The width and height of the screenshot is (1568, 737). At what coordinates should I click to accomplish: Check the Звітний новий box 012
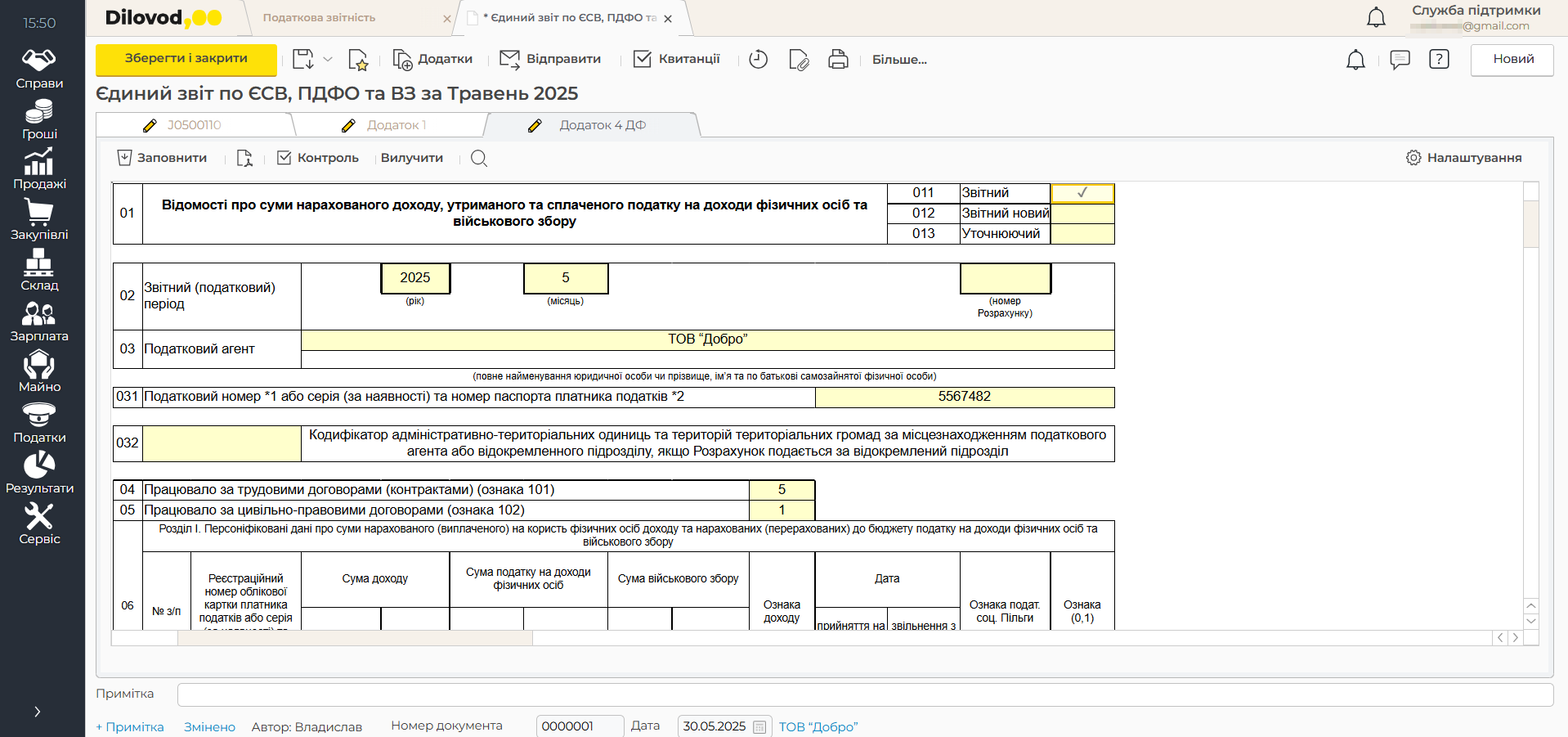coord(1082,213)
